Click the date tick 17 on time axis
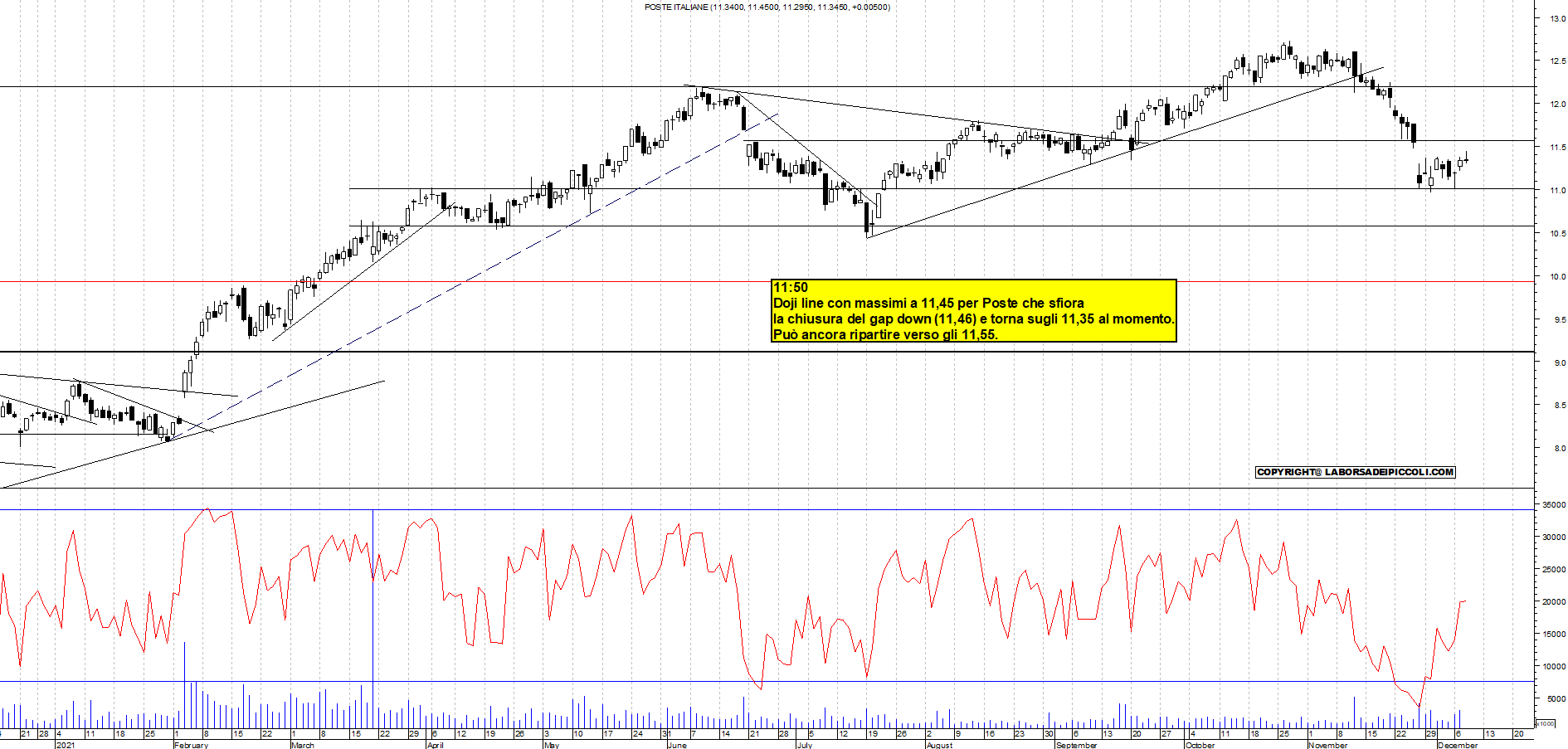This screenshot has width=1568, height=749. pos(607,734)
